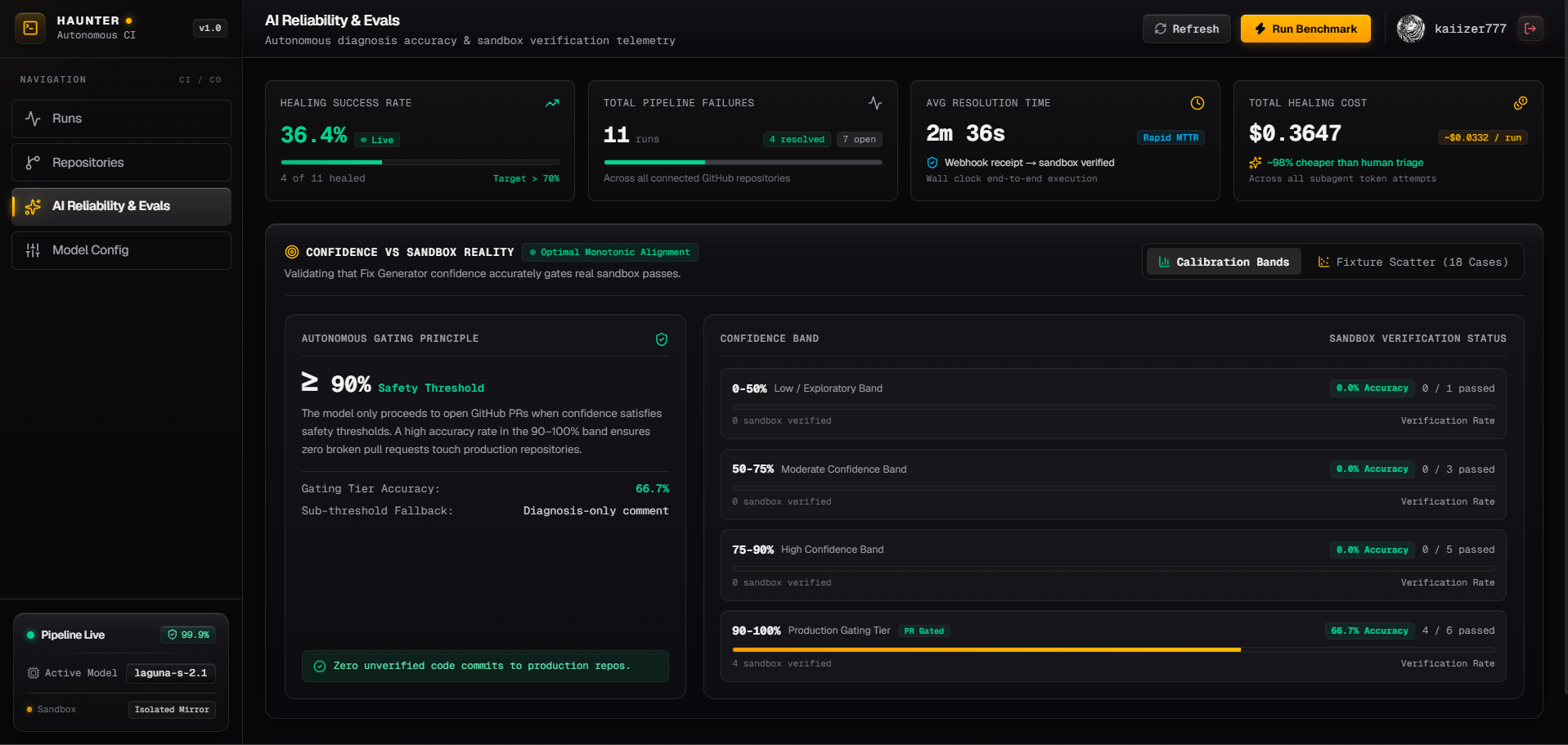This screenshot has height=745, width=1568.
Task: Switch to the Calibration Bands tab
Action: (1224, 262)
